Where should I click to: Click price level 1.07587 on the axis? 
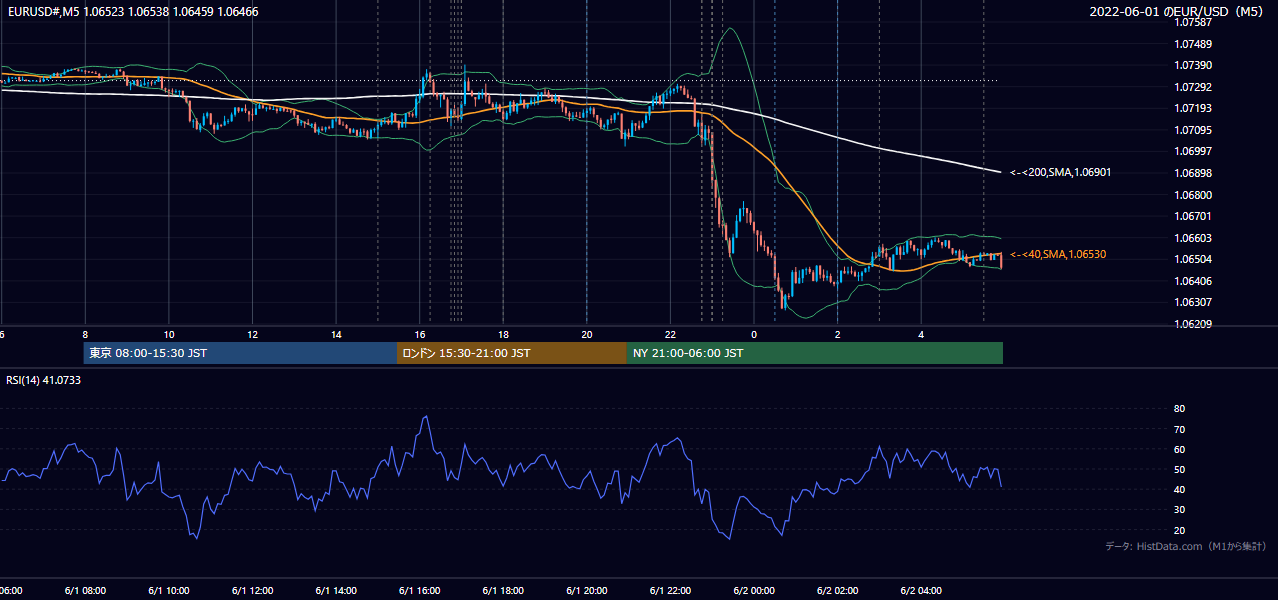tap(1193, 22)
